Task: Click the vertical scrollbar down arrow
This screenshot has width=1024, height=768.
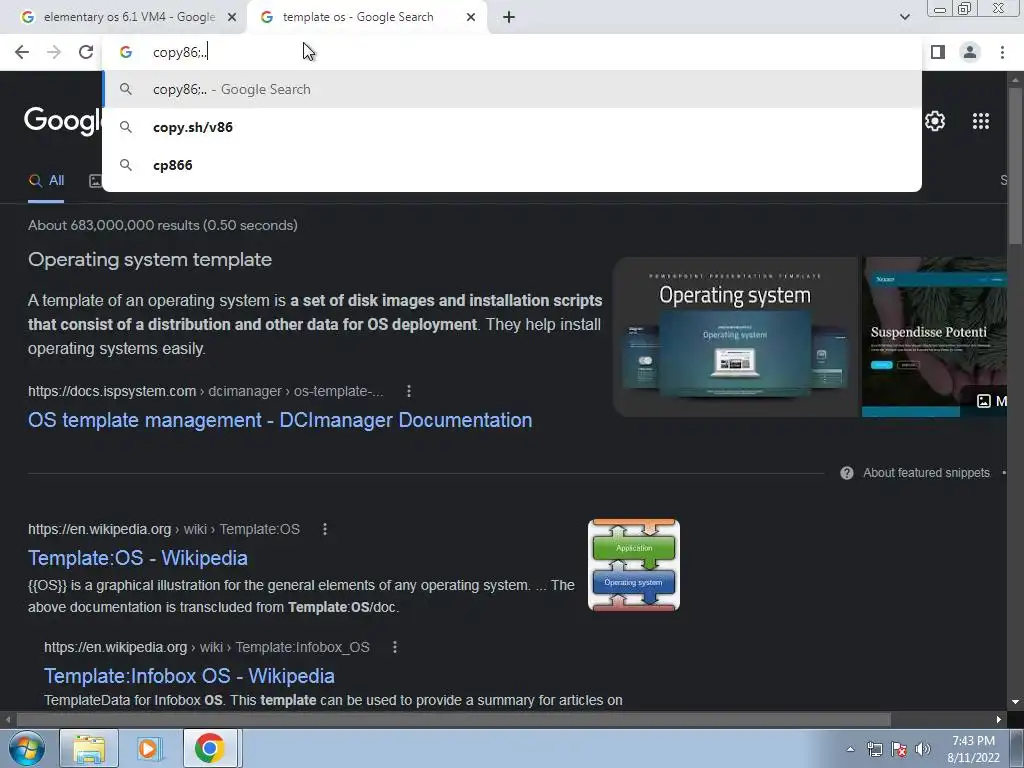Action: point(1015,702)
